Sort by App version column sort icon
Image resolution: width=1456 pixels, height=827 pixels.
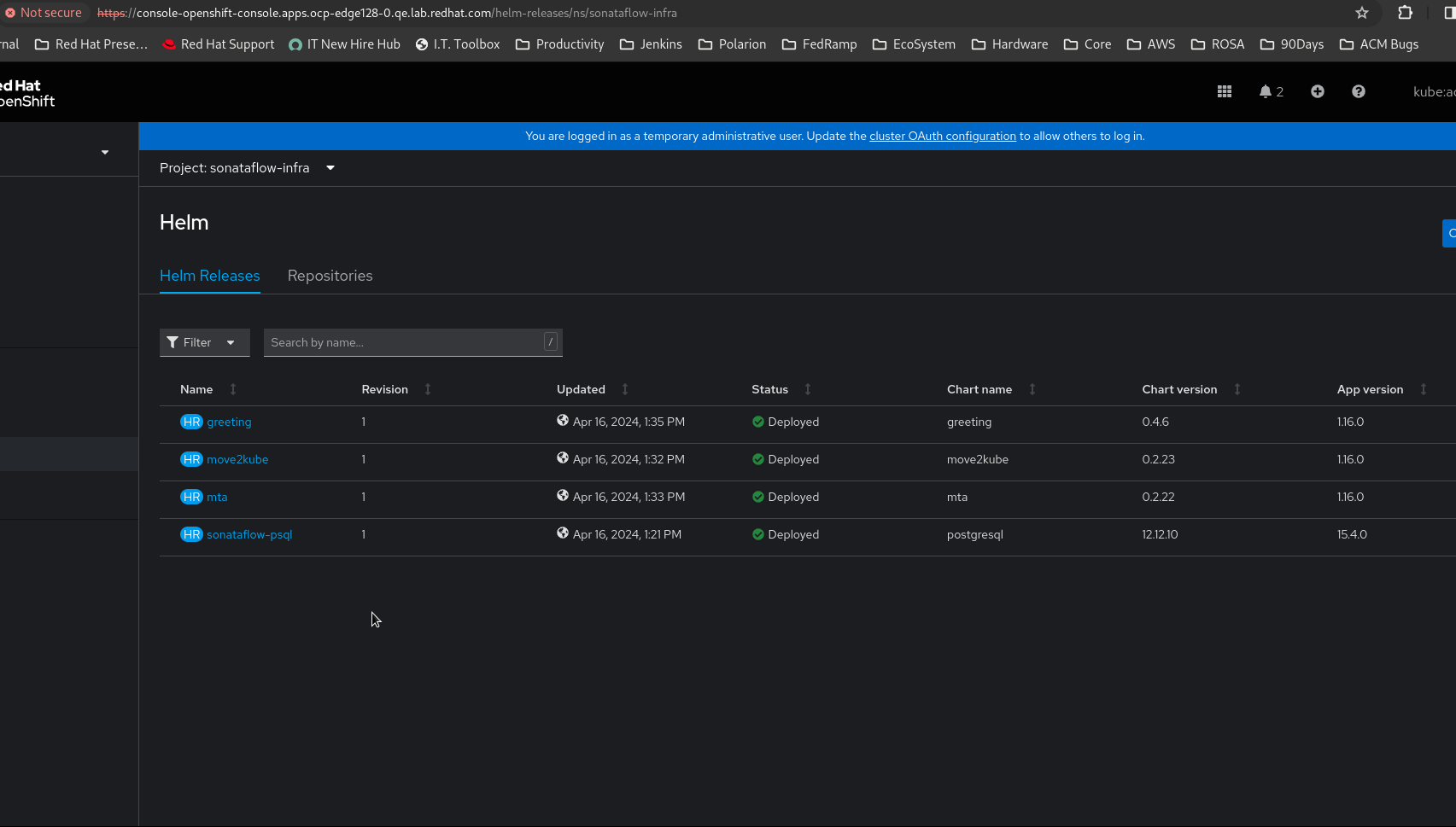(x=1424, y=389)
